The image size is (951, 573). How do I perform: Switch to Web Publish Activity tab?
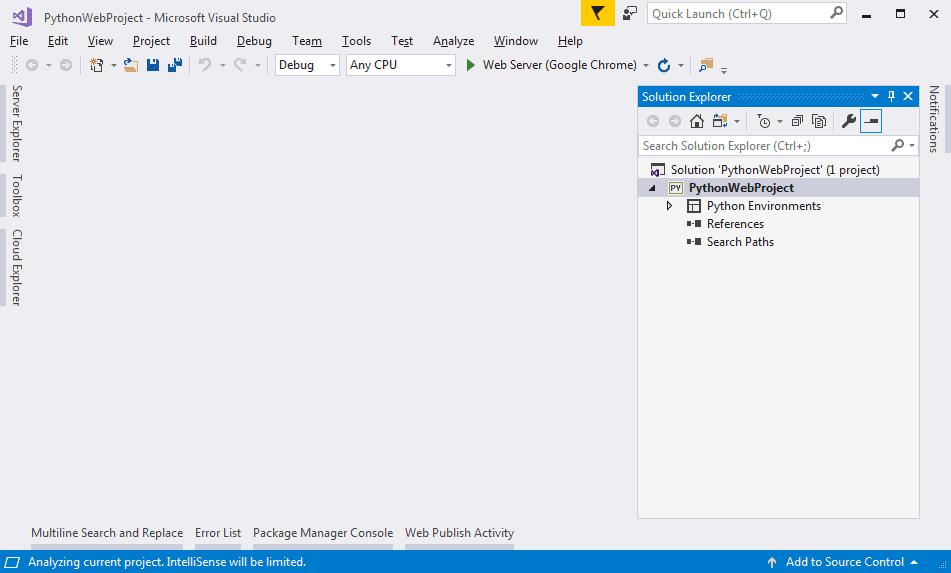[x=459, y=533]
